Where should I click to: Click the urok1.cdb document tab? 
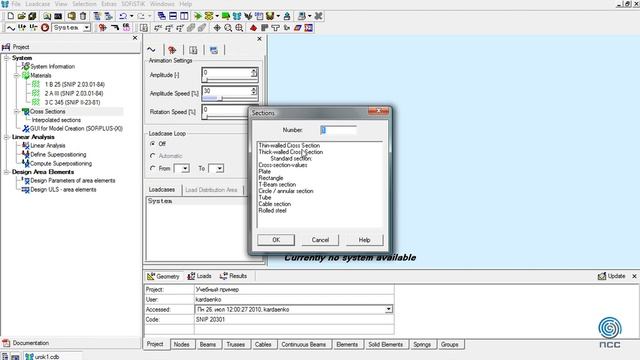[42, 356]
